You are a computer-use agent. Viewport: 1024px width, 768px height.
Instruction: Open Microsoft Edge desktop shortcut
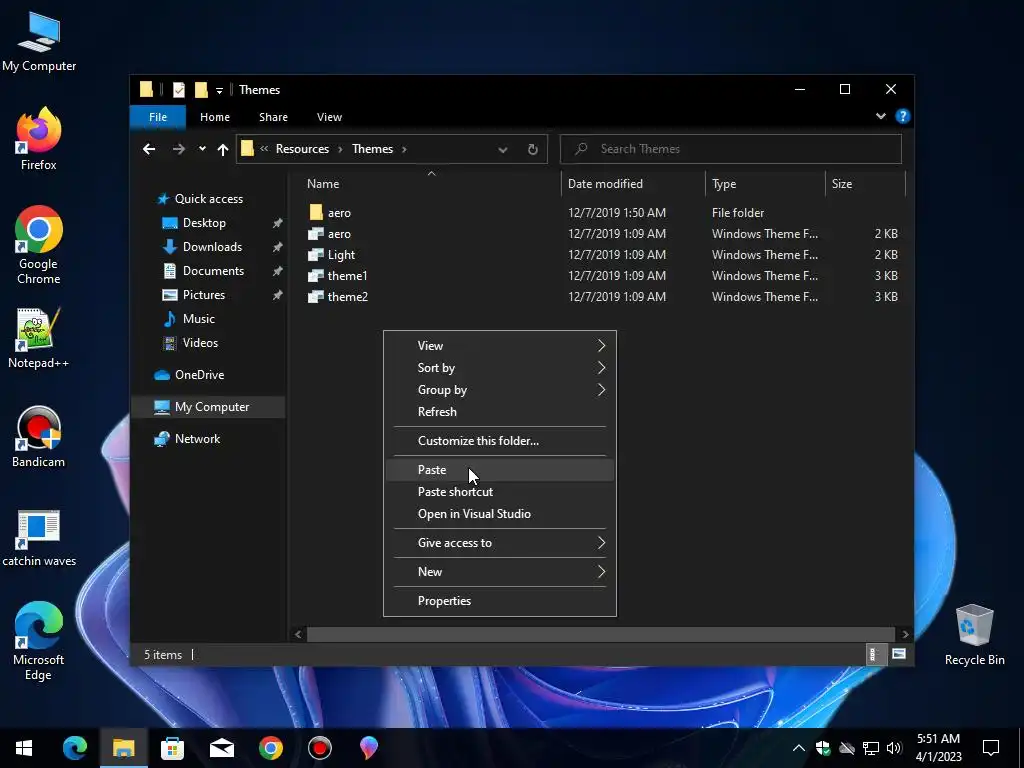(x=39, y=641)
